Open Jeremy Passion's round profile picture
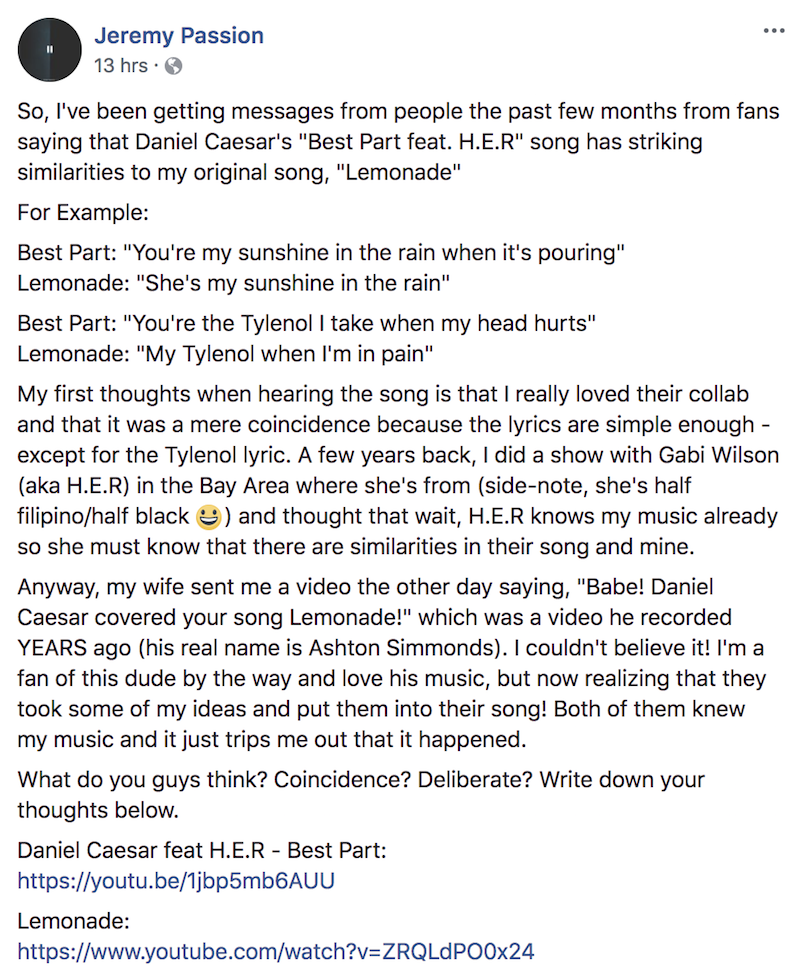This screenshot has width=800, height=977. click(50, 50)
